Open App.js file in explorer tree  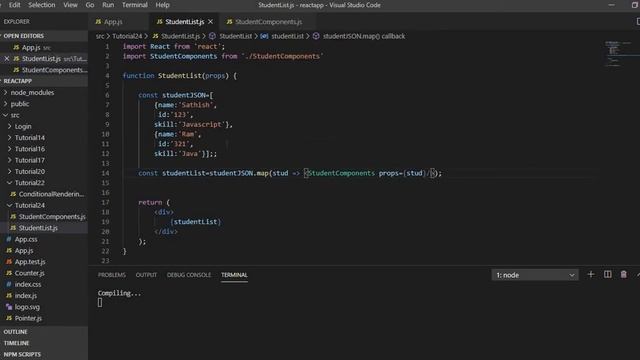coord(24,251)
